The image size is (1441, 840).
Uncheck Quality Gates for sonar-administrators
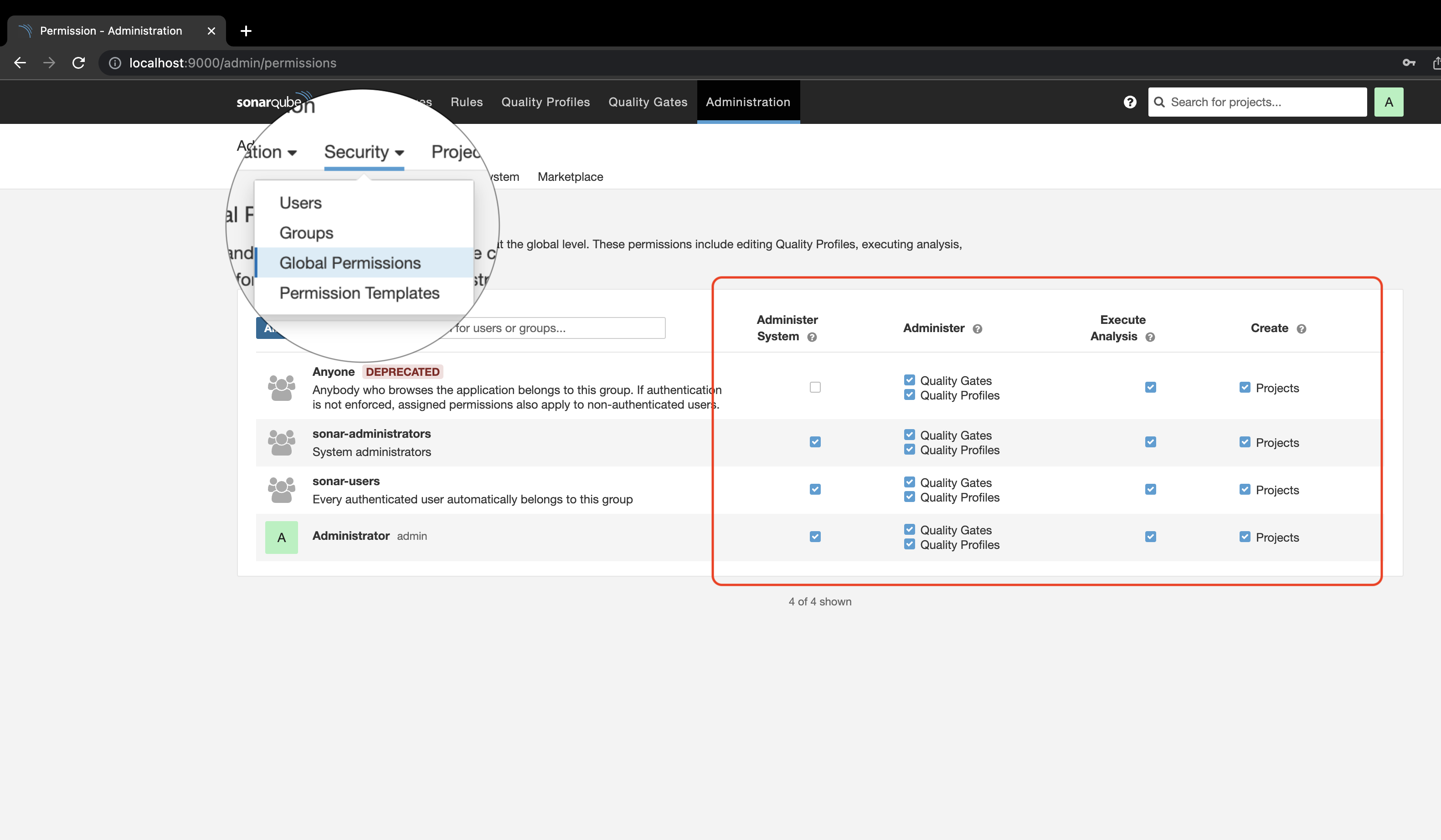coord(909,435)
